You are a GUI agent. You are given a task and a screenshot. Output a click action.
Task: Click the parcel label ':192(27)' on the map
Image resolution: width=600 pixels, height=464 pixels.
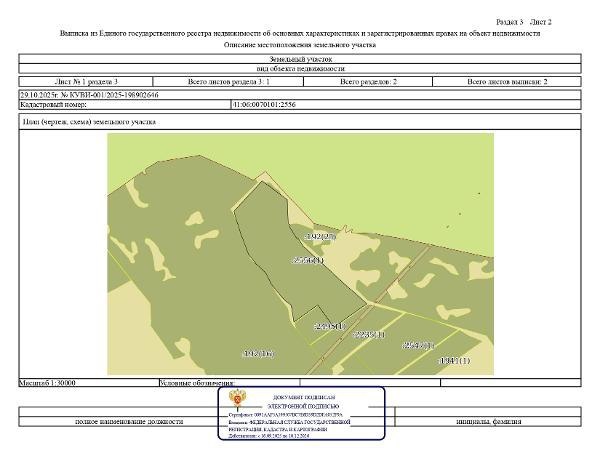(320, 236)
